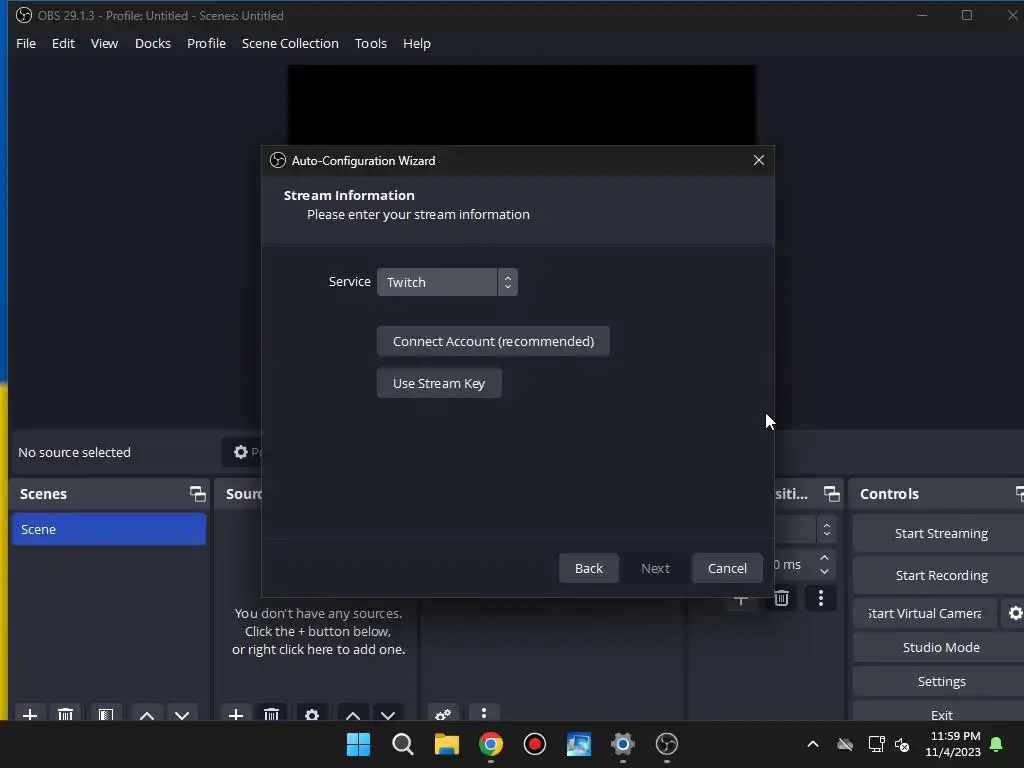Open taskbar Search icon

[x=402, y=744]
